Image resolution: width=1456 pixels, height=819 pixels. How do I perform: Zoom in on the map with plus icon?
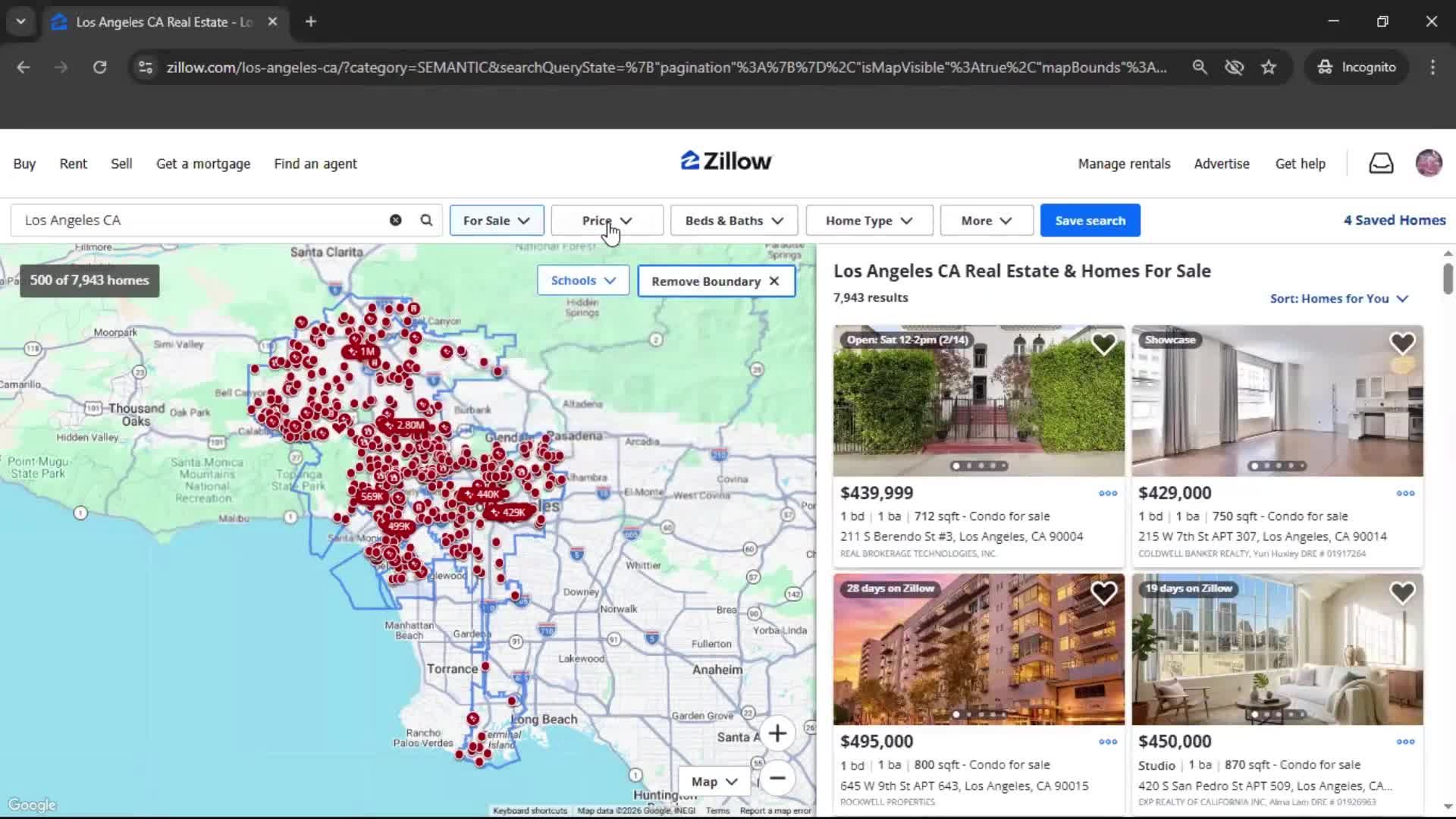click(777, 733)
